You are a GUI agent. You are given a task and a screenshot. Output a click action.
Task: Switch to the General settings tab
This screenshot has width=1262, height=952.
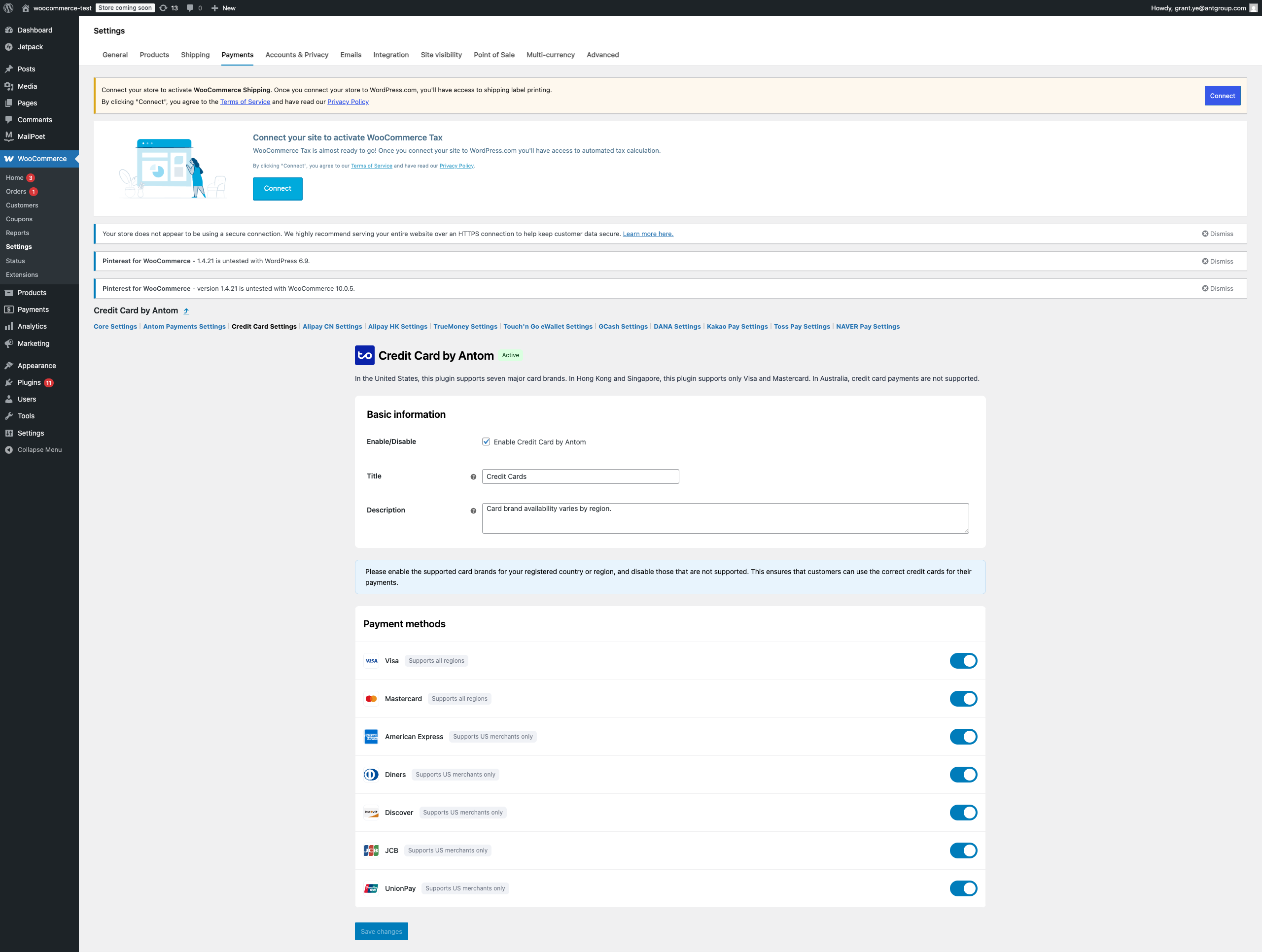115,55
